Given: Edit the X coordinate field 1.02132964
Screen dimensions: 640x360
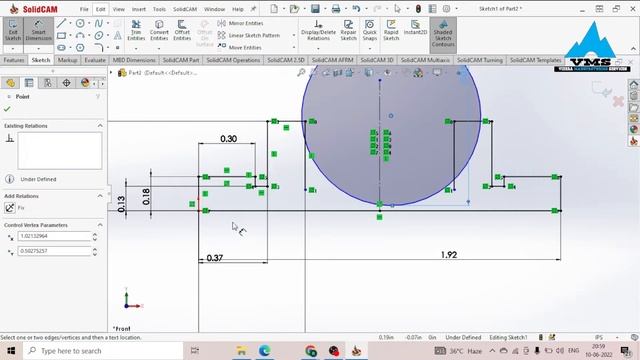Looking at the screenshot, I should click(54, 236).
